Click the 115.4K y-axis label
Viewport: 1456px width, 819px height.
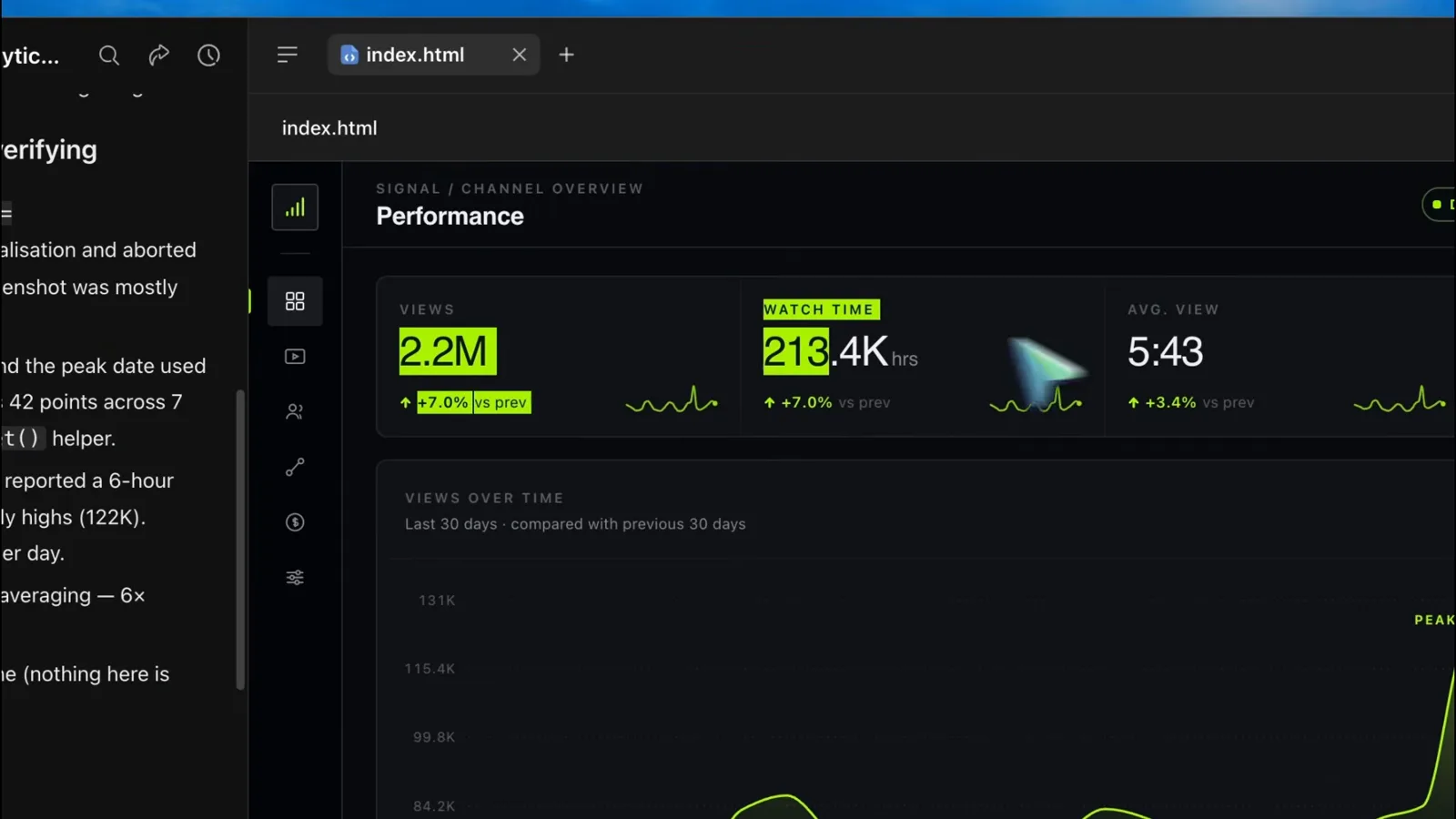[x=430, y=669]
